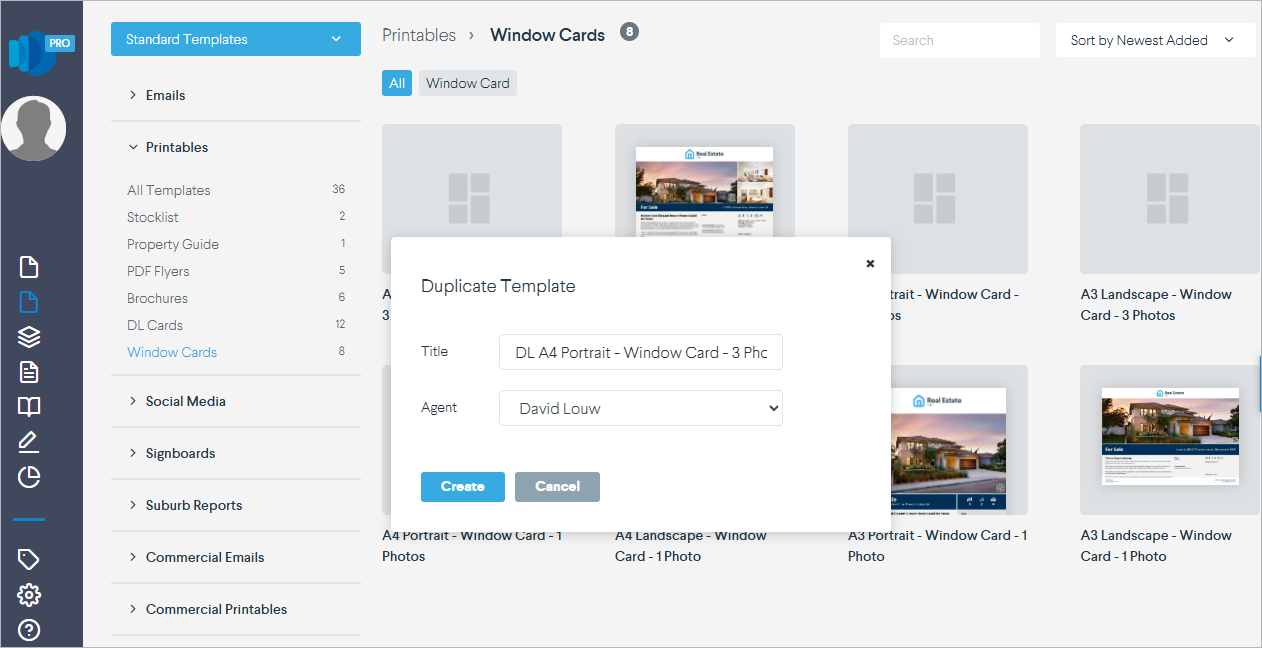Open the Standard Templates dropdown
Viewport: 1262px width, 648px height.
(236, 40)
